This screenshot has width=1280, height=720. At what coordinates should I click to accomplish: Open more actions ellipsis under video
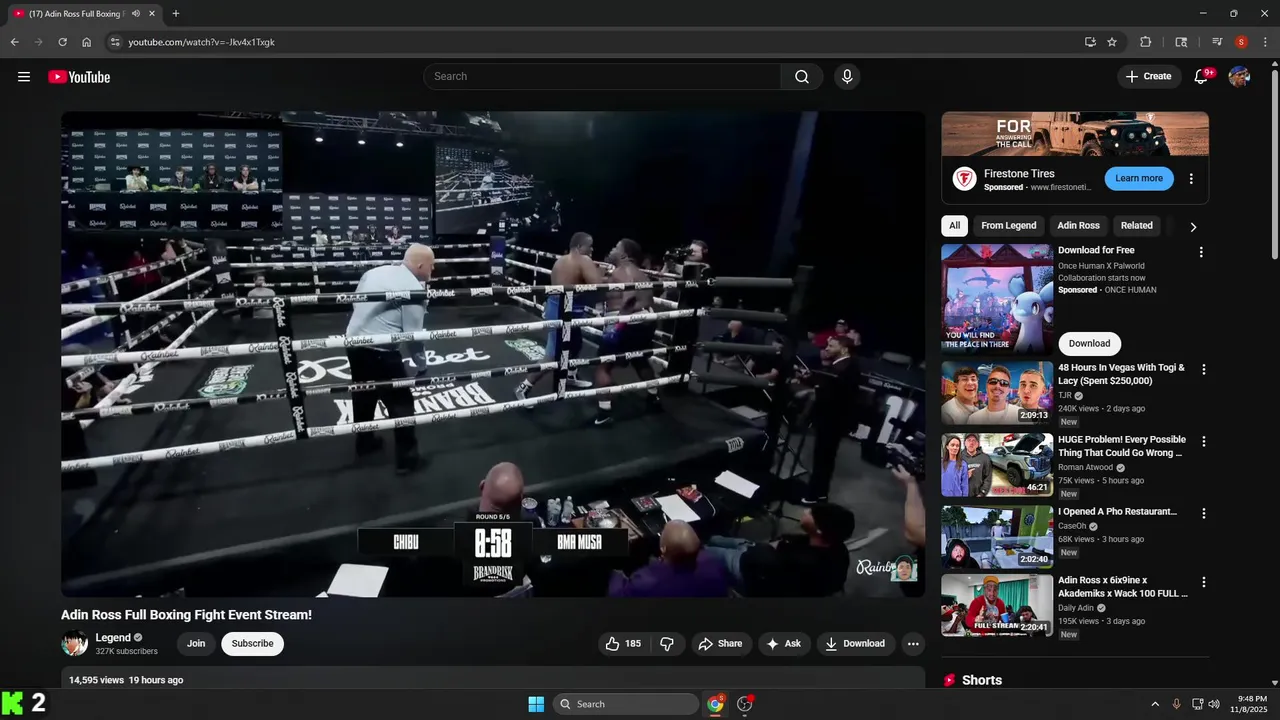(x=913, y=644)
